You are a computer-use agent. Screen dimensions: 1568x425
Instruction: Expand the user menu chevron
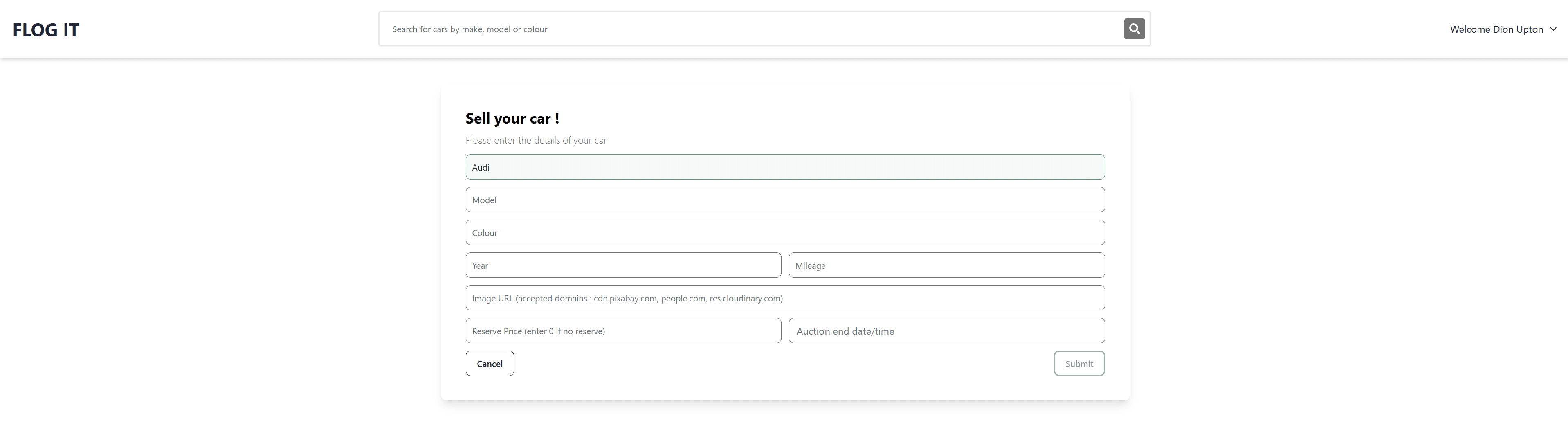click(1554, 29)
